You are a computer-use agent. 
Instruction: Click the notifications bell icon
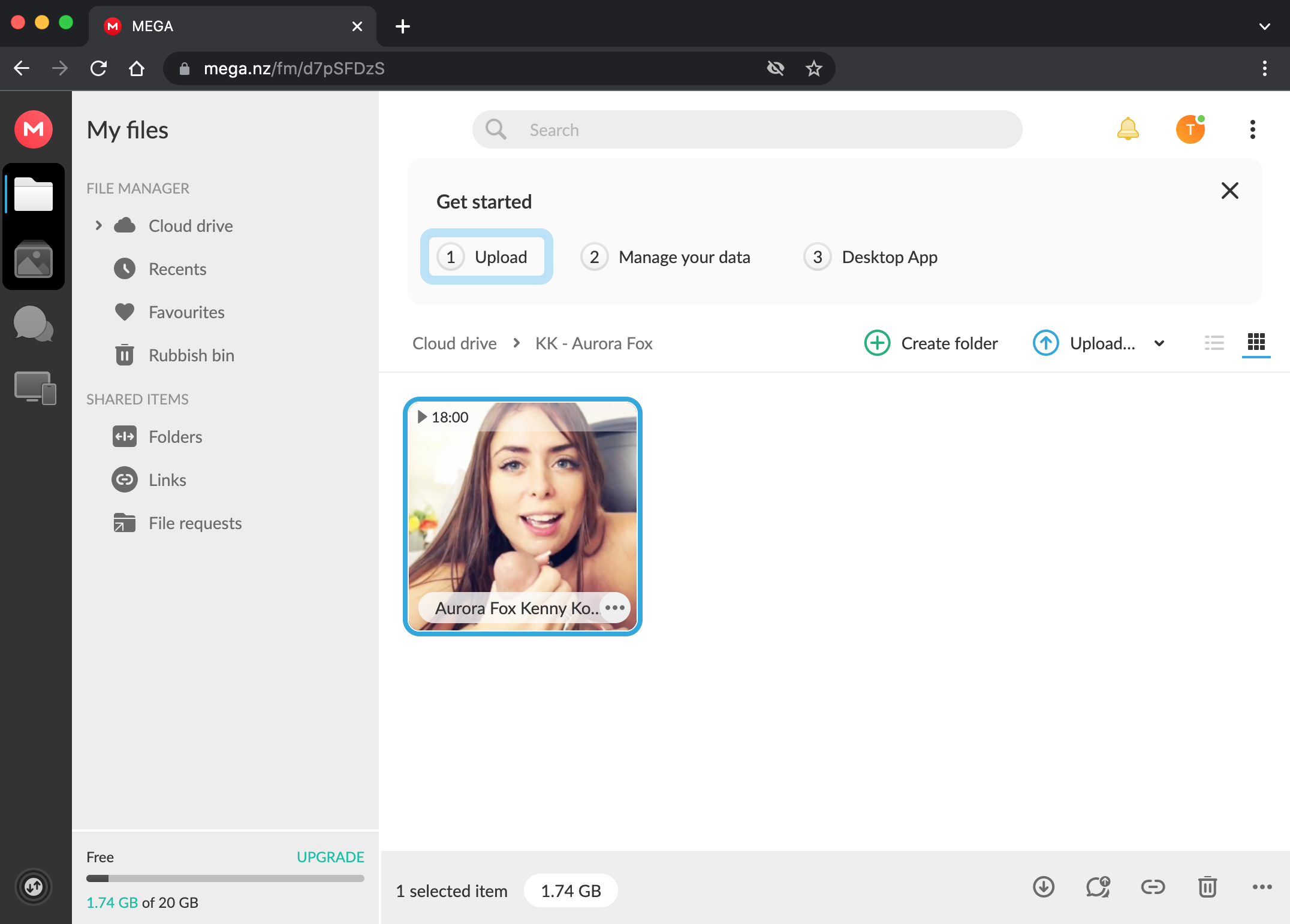1128,129
